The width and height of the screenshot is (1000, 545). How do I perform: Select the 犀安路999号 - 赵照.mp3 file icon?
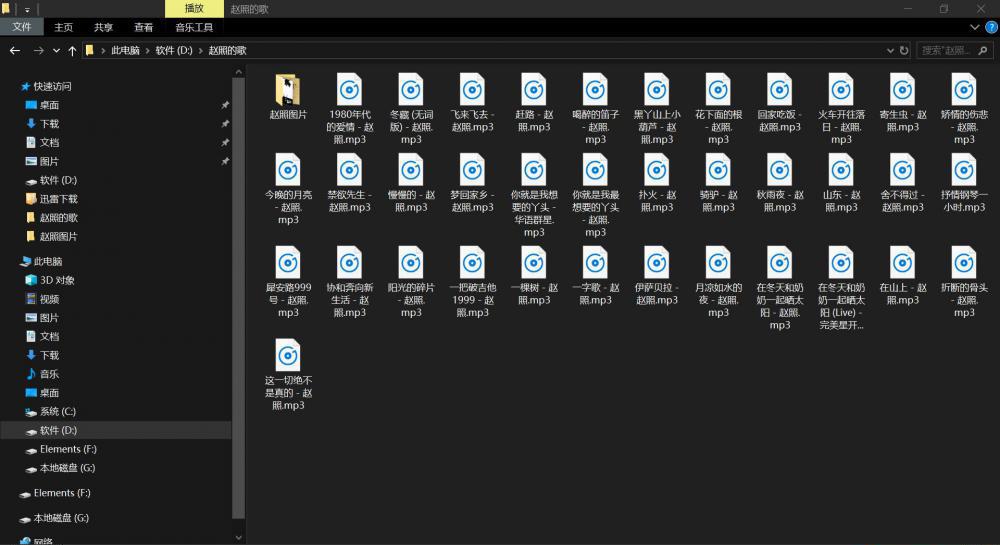(x=288, y=263)
